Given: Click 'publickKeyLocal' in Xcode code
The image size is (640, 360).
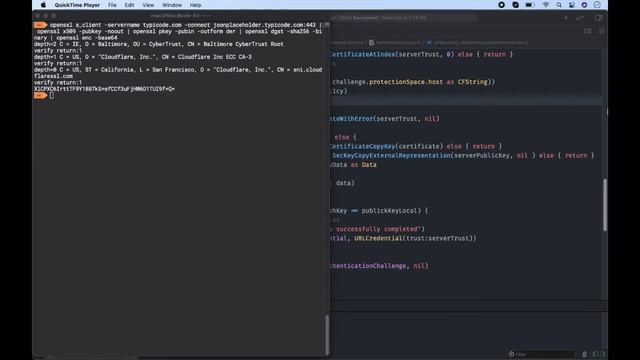Looking at the screenshot, I should pyautogui.click(x=389, y=211).
